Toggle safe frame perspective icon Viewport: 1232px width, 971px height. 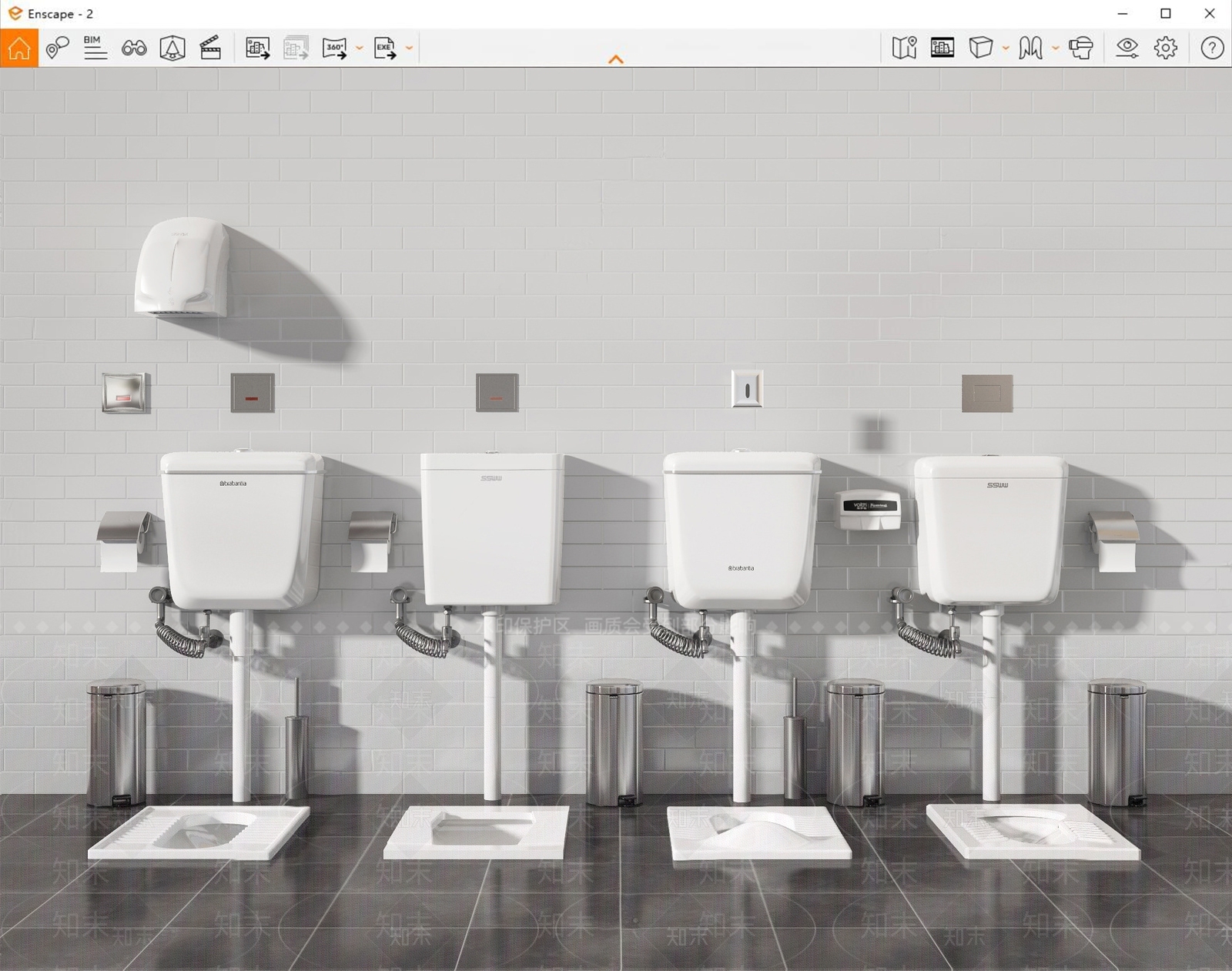point(172,48)
